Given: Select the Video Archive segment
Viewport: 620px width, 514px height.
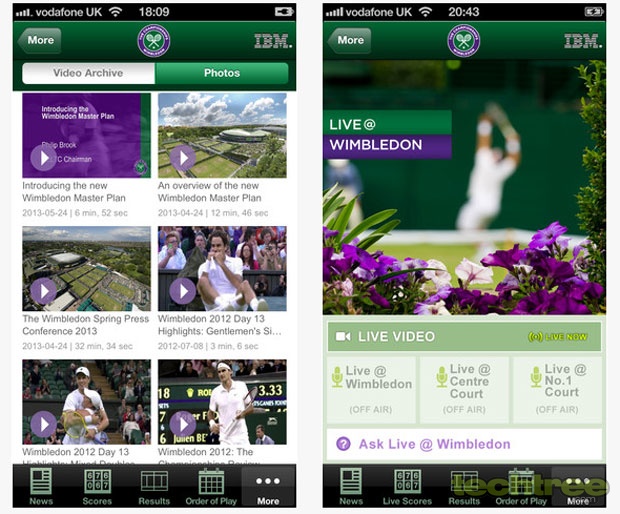Looking at the screenshot, I should click(89, 73).
